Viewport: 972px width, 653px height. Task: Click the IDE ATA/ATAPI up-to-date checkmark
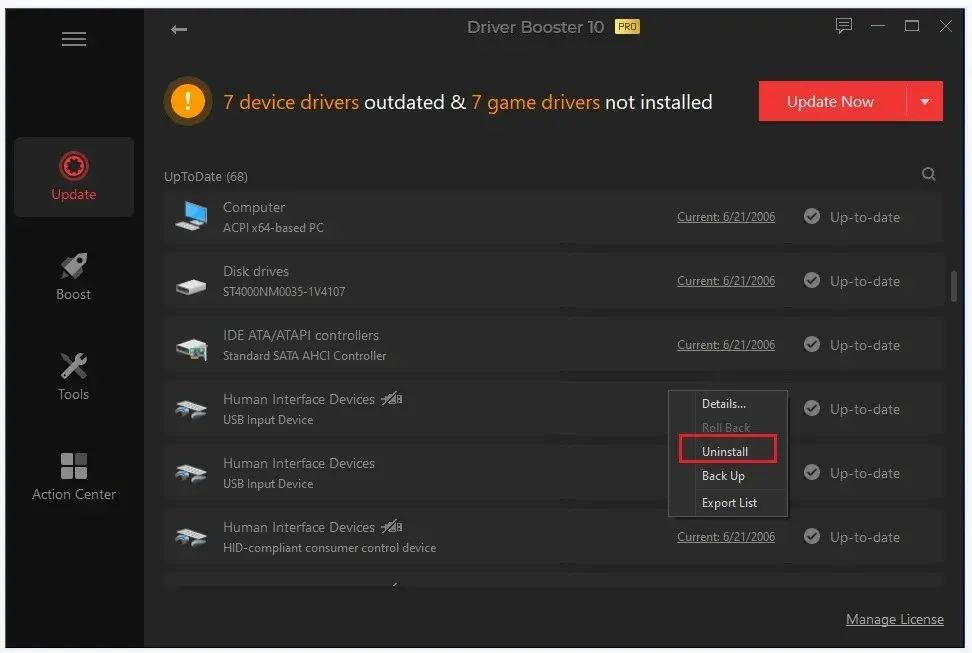coord(811,344)
